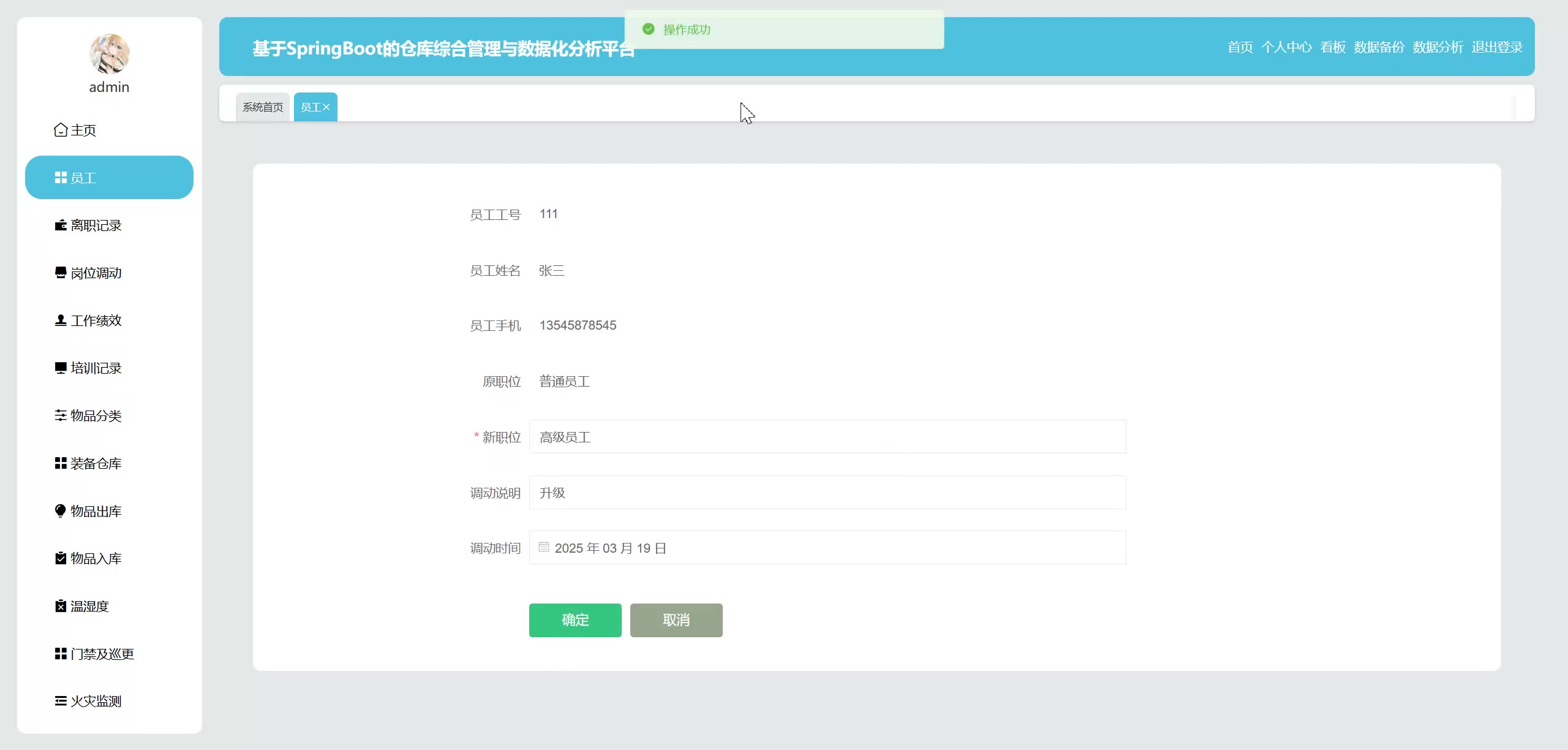The width and height of the screenshot is (1568, 750).
Task: Click the monitor icon beside 培训记录
Action: coord(61,368)
